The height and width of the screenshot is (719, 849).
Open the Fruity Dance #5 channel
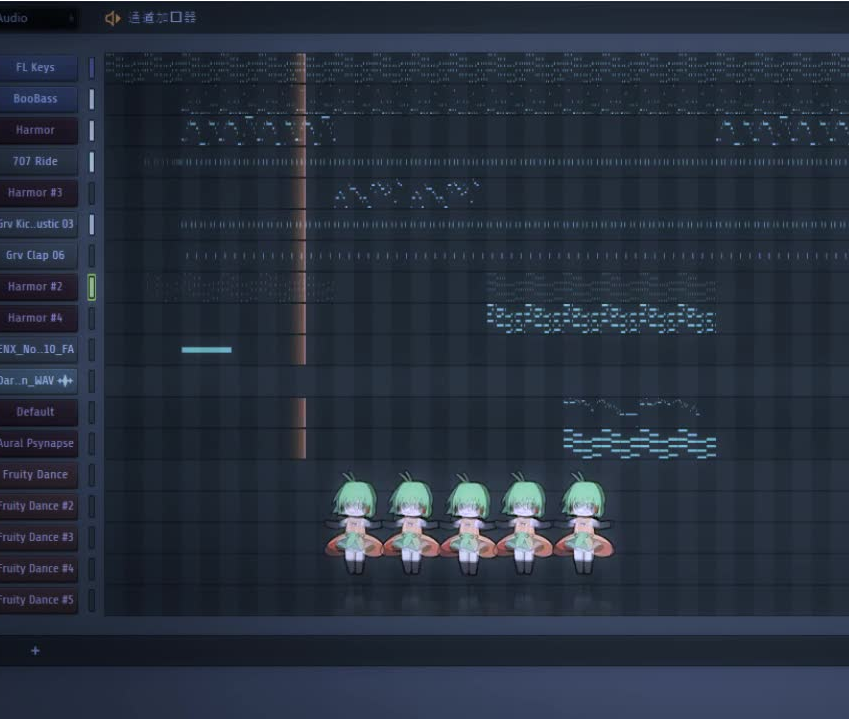[x=38, y=600]
